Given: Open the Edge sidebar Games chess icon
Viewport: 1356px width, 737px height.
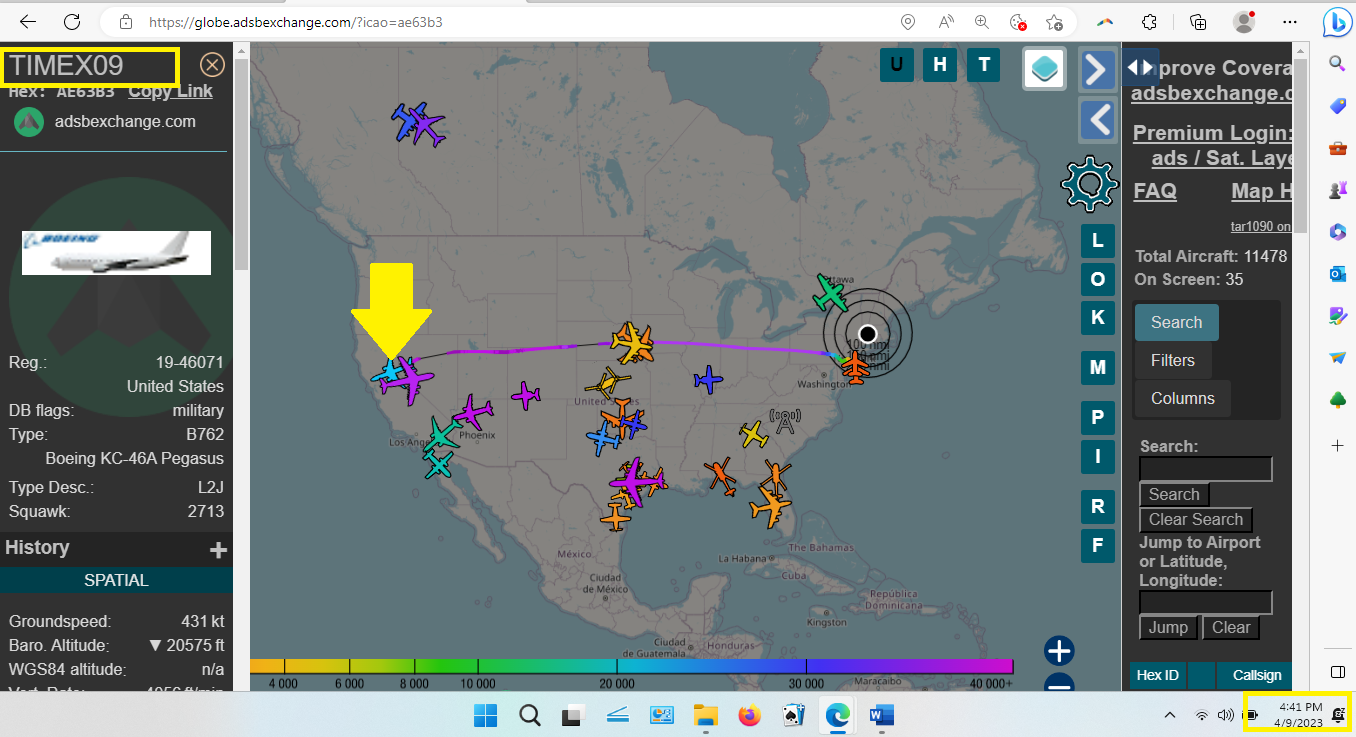Looking at the screenshot, I should pyautogui.click(x=1337, y=190).
